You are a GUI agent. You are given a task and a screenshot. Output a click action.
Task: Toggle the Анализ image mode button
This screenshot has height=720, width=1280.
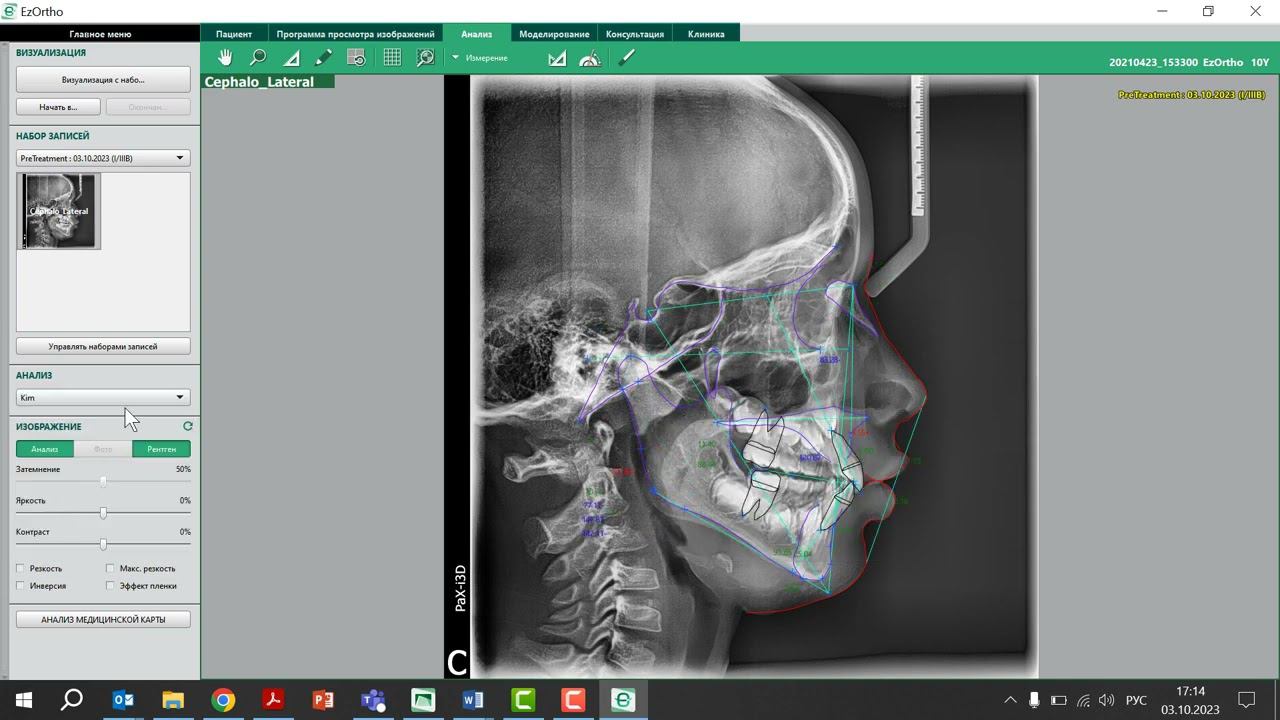point(44,449)
